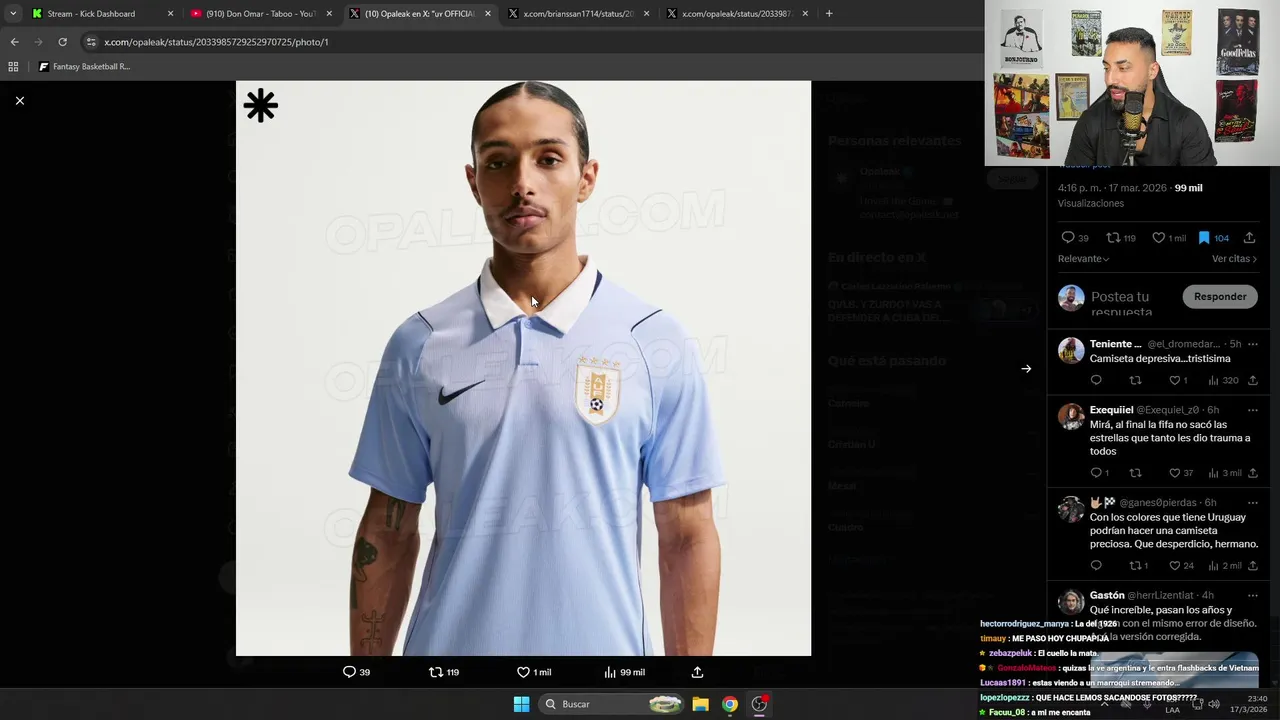Reply to Teniente's comment
Screen dimensions: 1280x720
pos(1096,380)
